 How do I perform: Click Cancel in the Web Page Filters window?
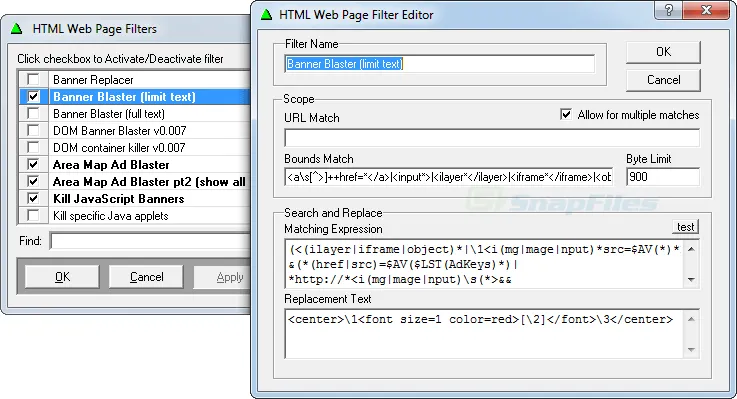[146, 277]
